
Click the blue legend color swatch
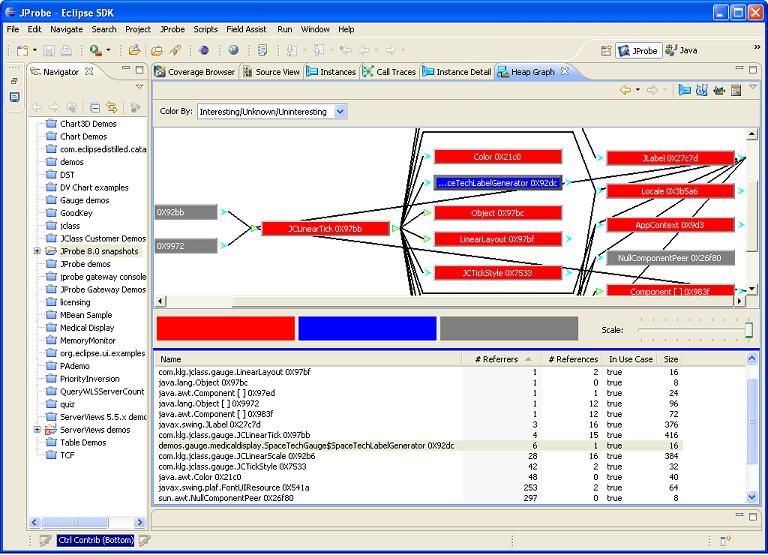click(x=367, y=328)
